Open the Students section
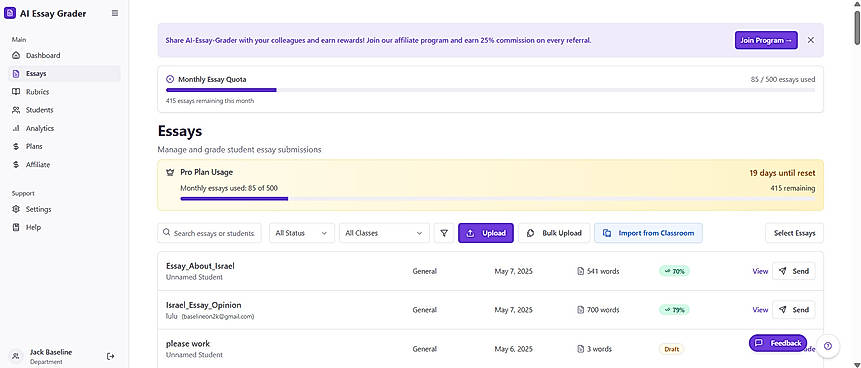Viewport: 861px width, 368px height. (64, 110)
